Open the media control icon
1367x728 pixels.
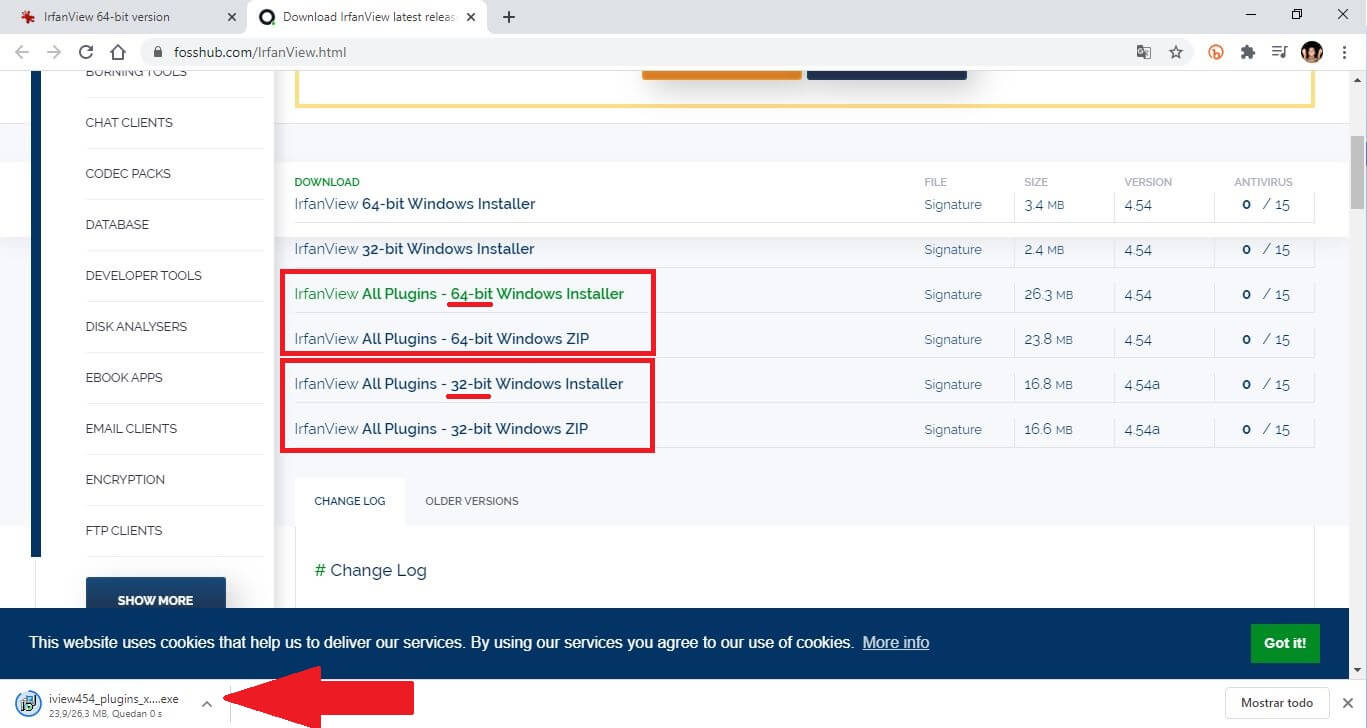coord(1279,52)
